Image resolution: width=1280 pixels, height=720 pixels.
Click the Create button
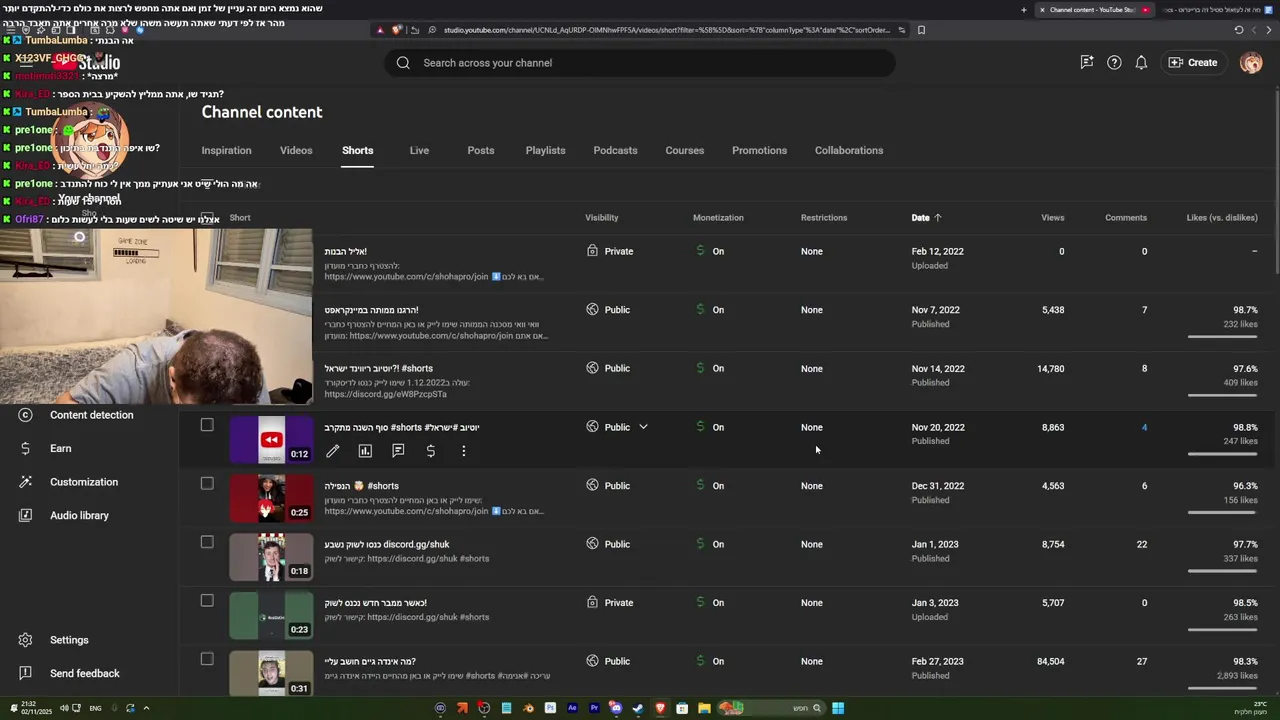click(1193, 62)
